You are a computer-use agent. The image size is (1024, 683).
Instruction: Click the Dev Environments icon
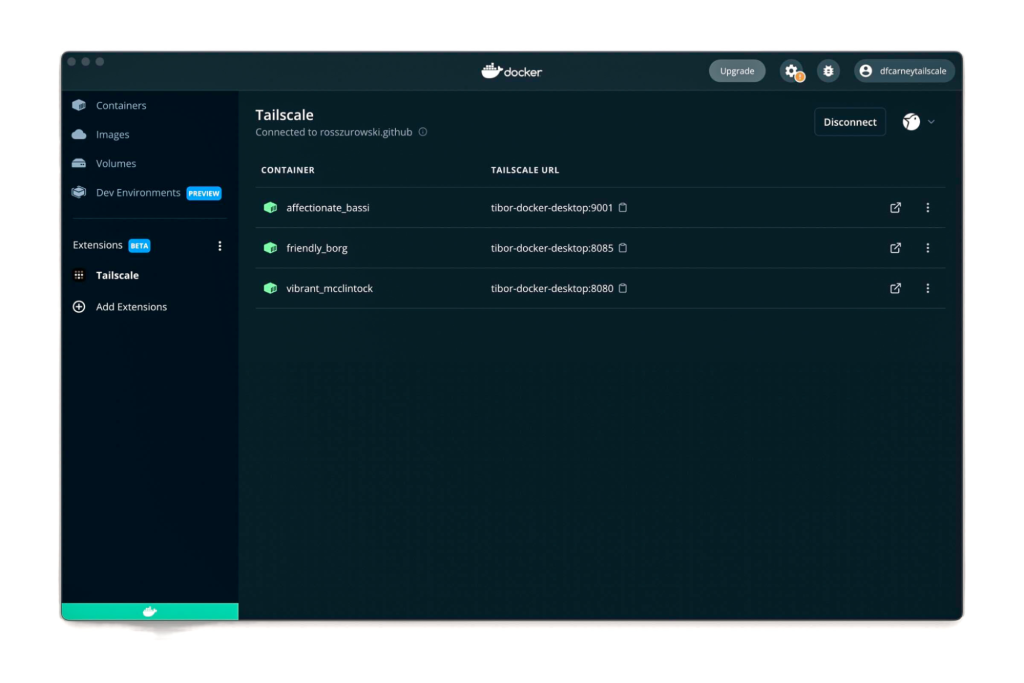point(79,192)
